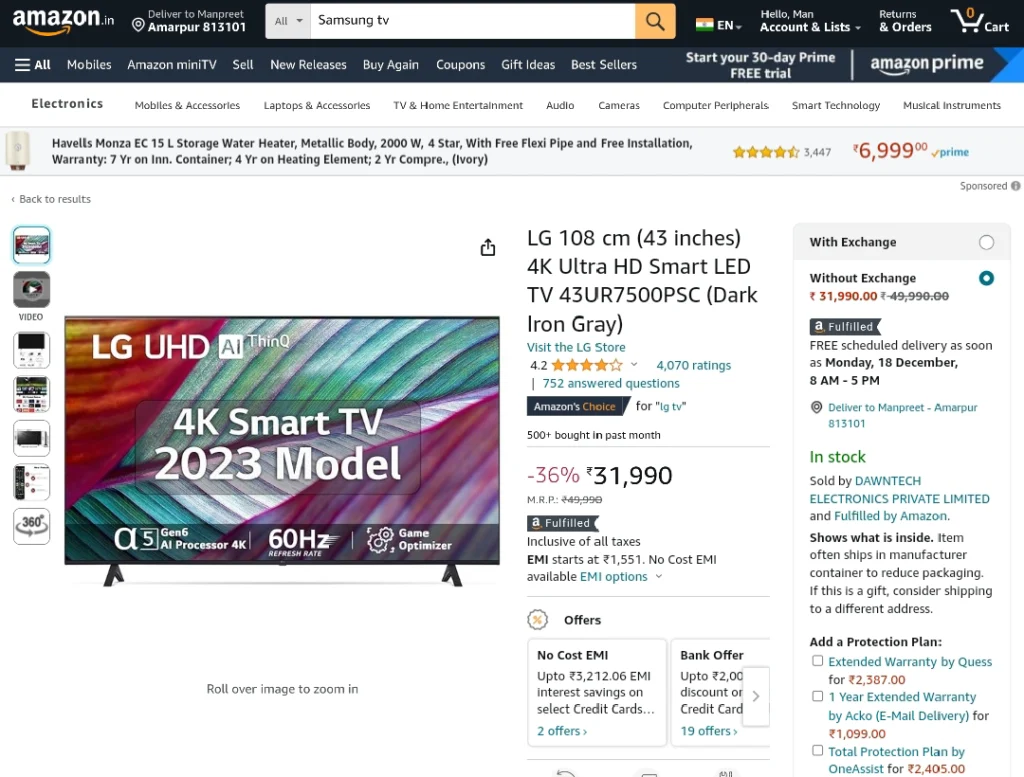Open TV & Home Entertainment category
Image resolution: width=1024 pixels, height=777 pixels.
click(458, 105)
